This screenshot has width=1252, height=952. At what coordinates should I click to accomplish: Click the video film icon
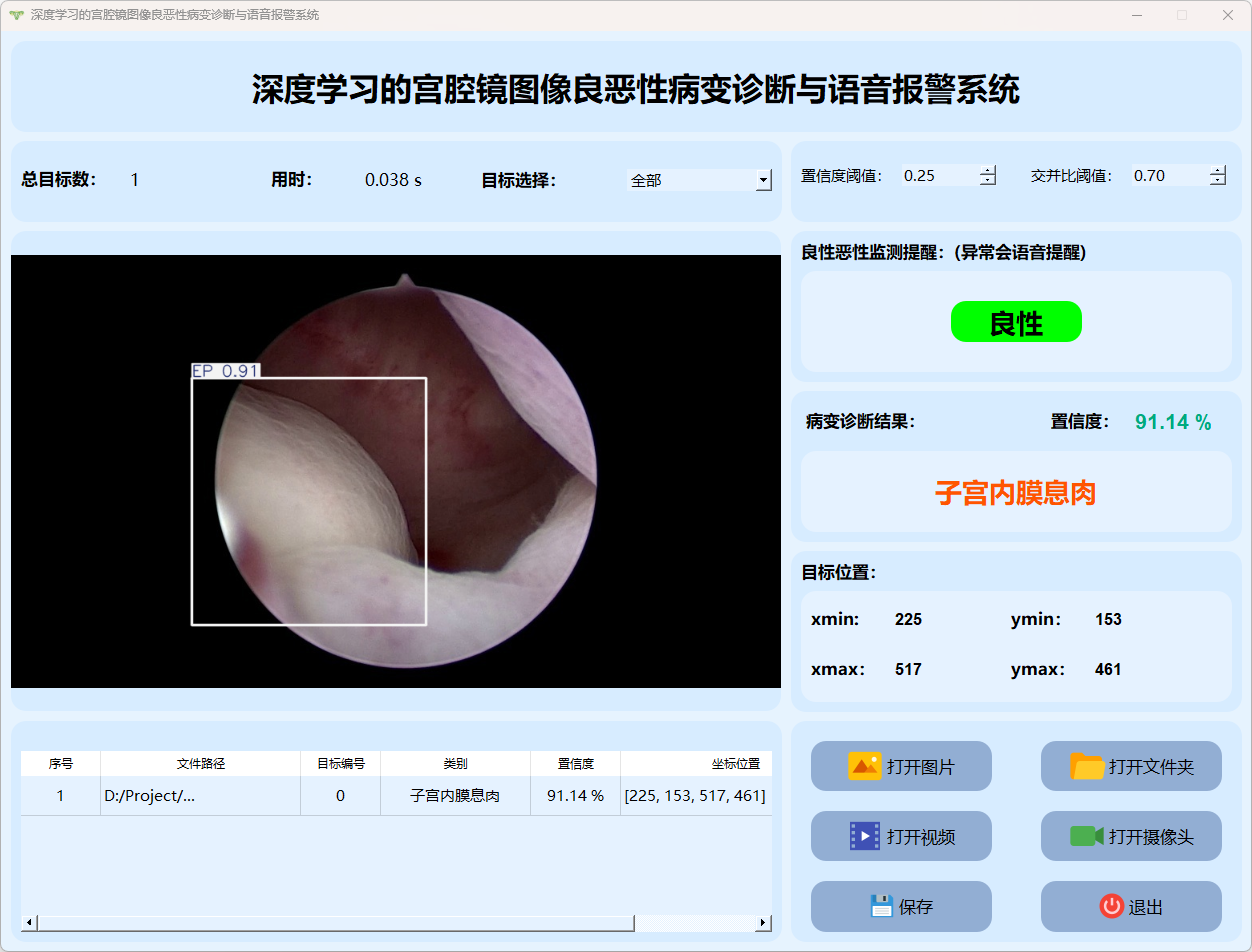pos(864,836)
